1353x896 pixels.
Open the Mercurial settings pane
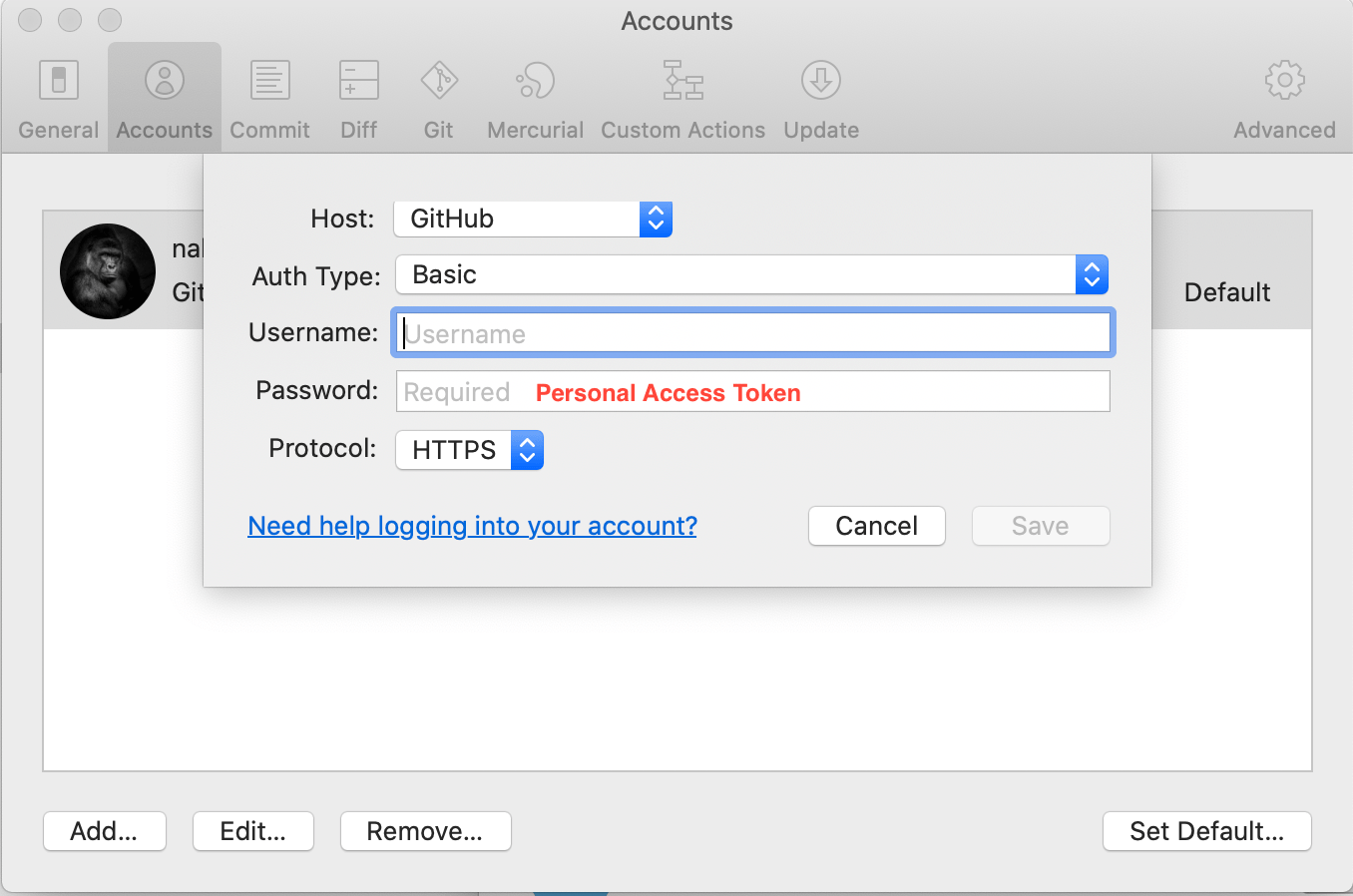click(534, 95)
